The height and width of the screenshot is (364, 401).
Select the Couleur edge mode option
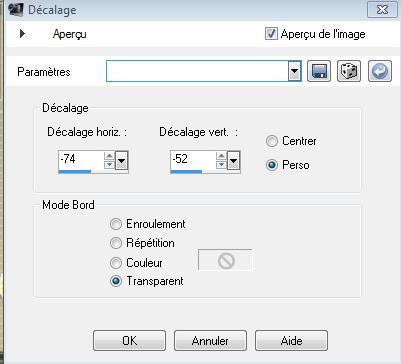point(116,263)
